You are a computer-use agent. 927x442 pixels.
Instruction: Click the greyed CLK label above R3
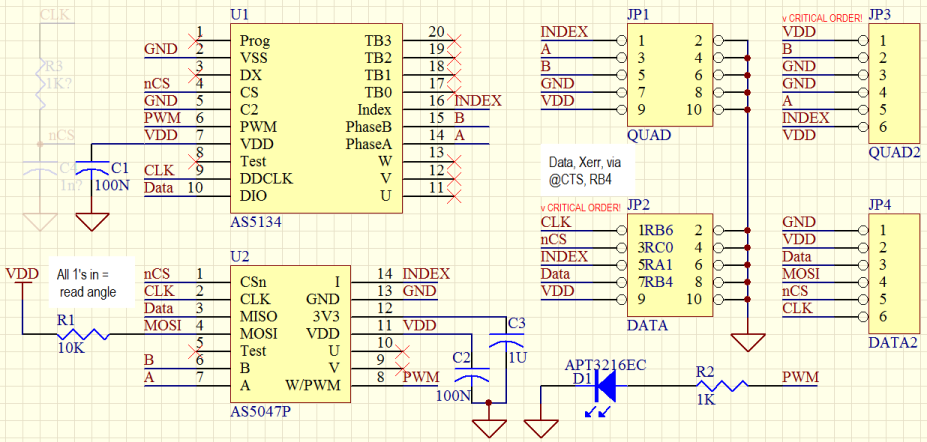(x=55, y=14)
